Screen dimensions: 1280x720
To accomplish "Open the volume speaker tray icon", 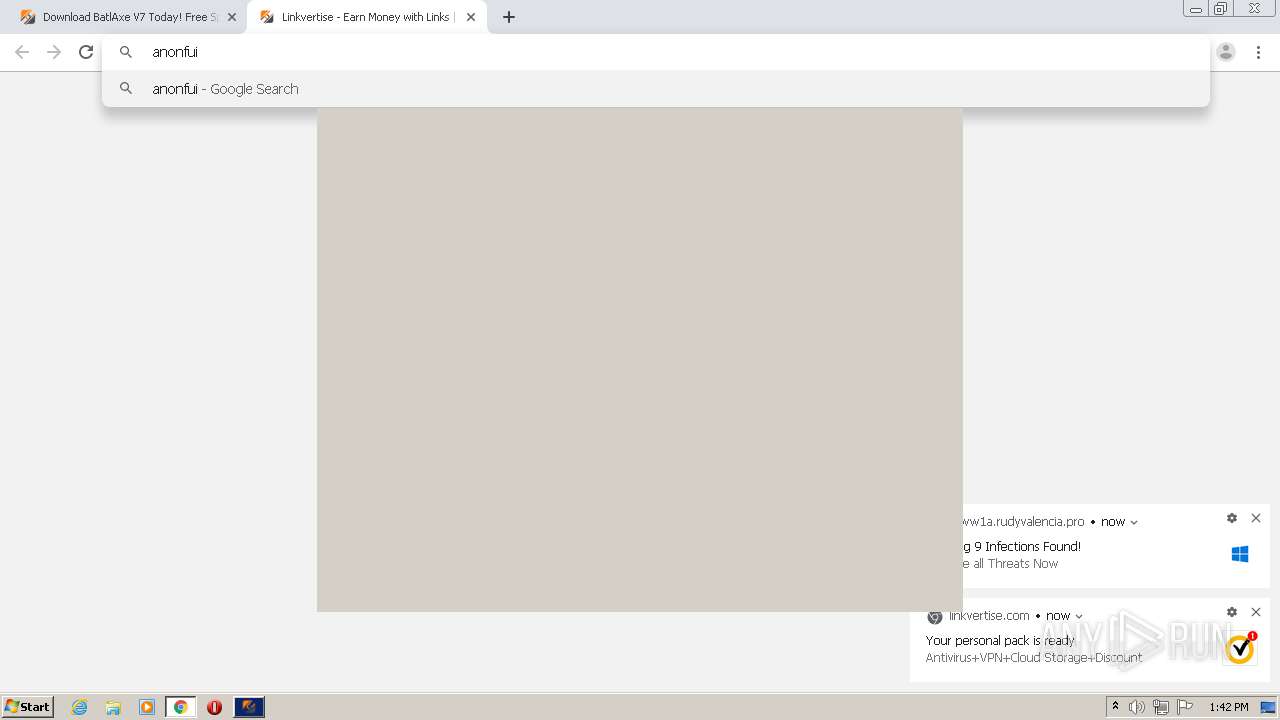I will pos(1137,707).
